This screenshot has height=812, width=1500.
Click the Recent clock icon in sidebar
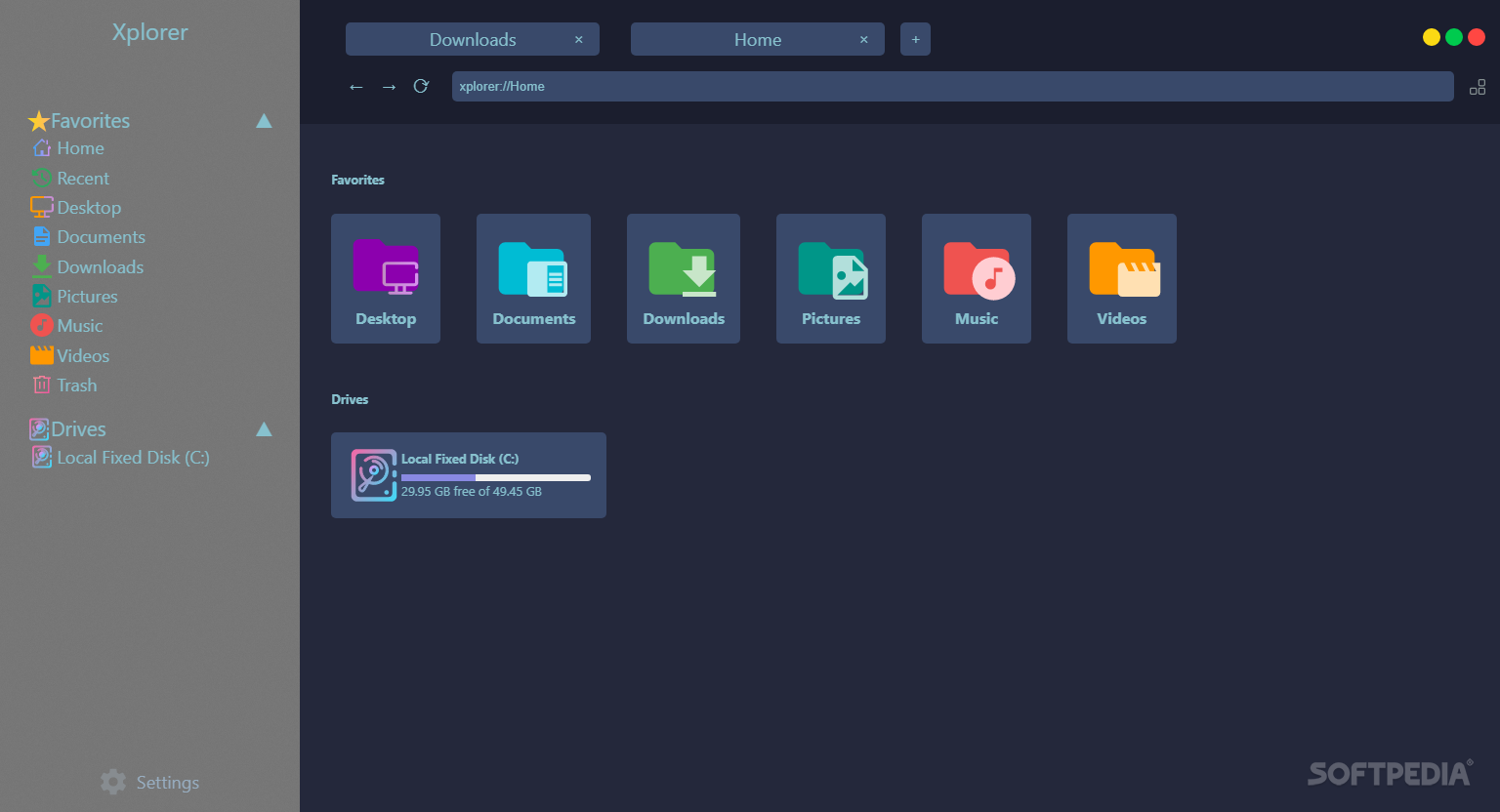[x=42, y=178]
